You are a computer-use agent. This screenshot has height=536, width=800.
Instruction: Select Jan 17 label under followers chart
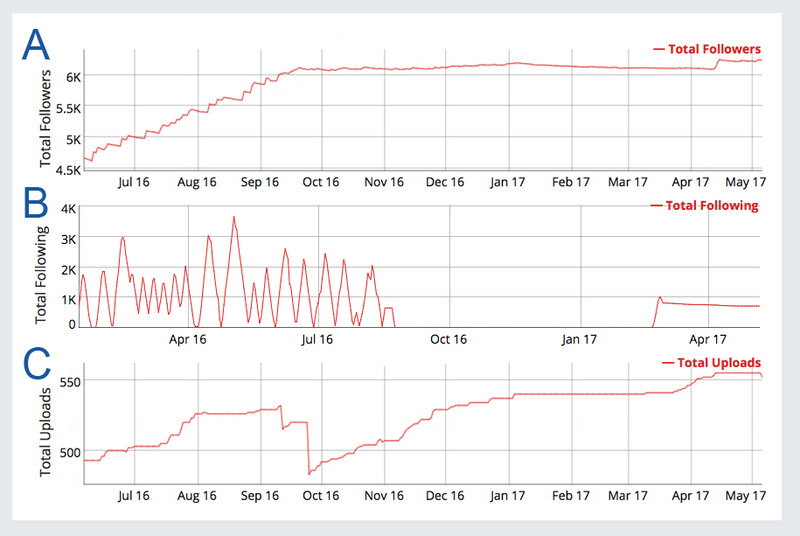[x=507, y=182]
